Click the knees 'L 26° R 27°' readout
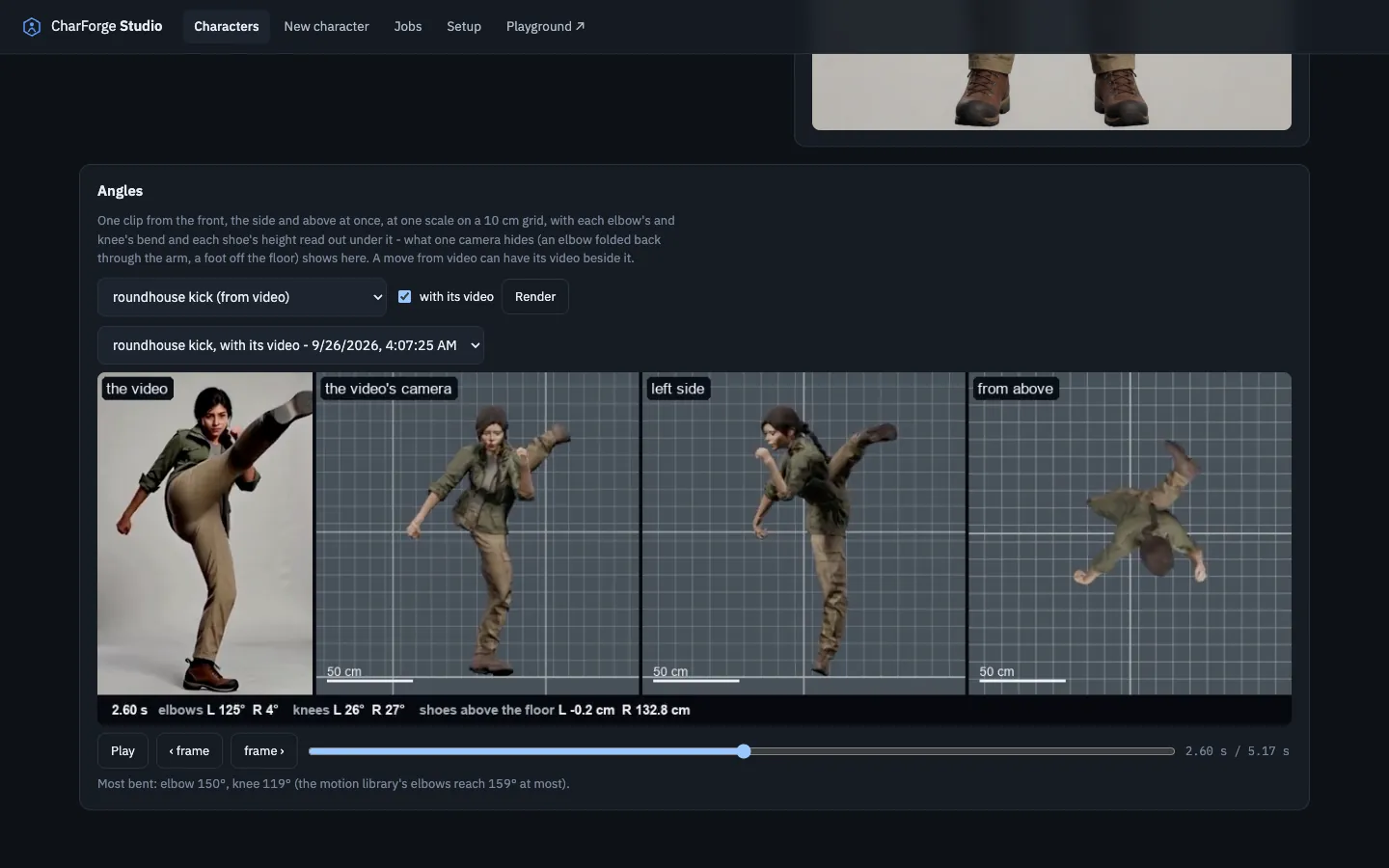 (x=348, y=710)
